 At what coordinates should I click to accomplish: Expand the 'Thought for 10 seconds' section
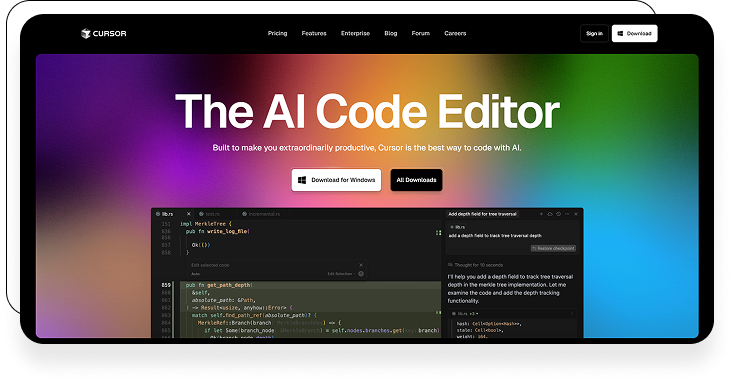click(476, 265)
